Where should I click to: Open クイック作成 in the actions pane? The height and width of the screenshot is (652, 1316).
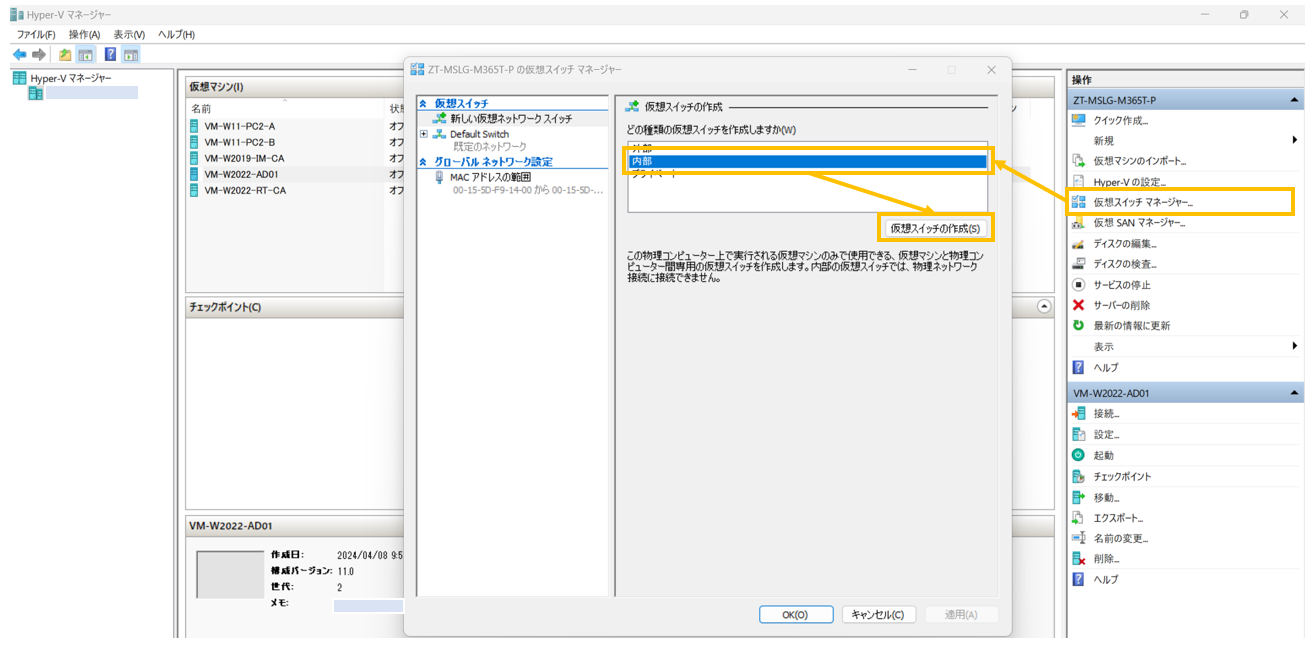pyautogui.click(x=1121, y=120)
